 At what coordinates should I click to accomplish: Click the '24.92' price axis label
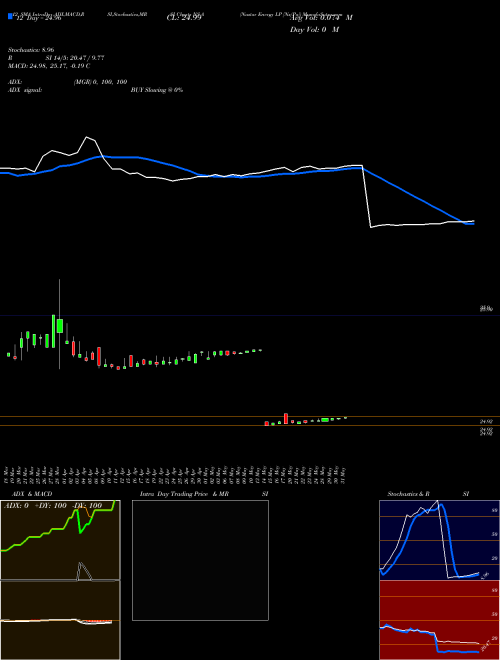tap(487, 421)
